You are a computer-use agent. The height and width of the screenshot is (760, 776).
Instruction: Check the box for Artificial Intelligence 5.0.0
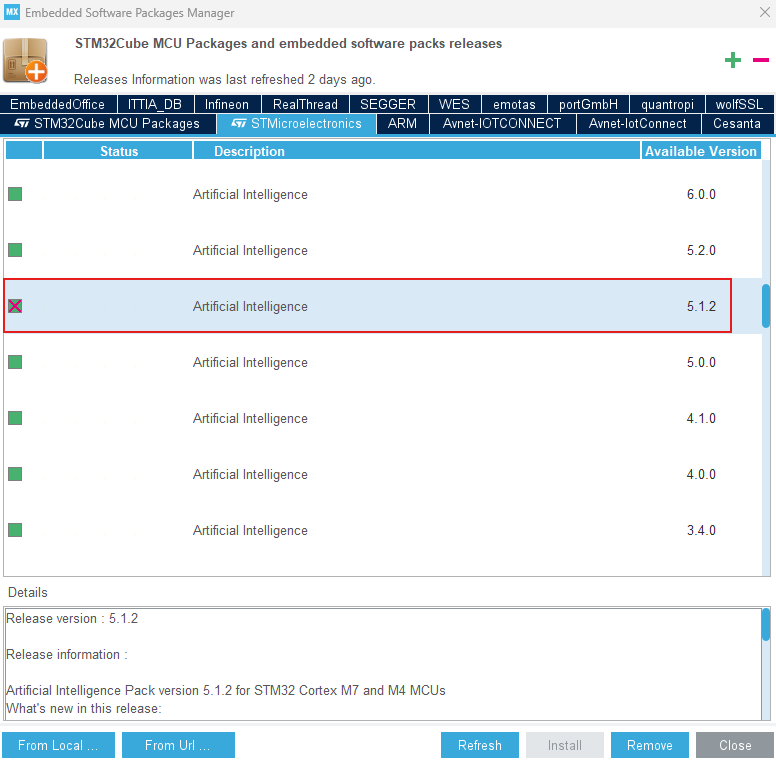[15, 362]
